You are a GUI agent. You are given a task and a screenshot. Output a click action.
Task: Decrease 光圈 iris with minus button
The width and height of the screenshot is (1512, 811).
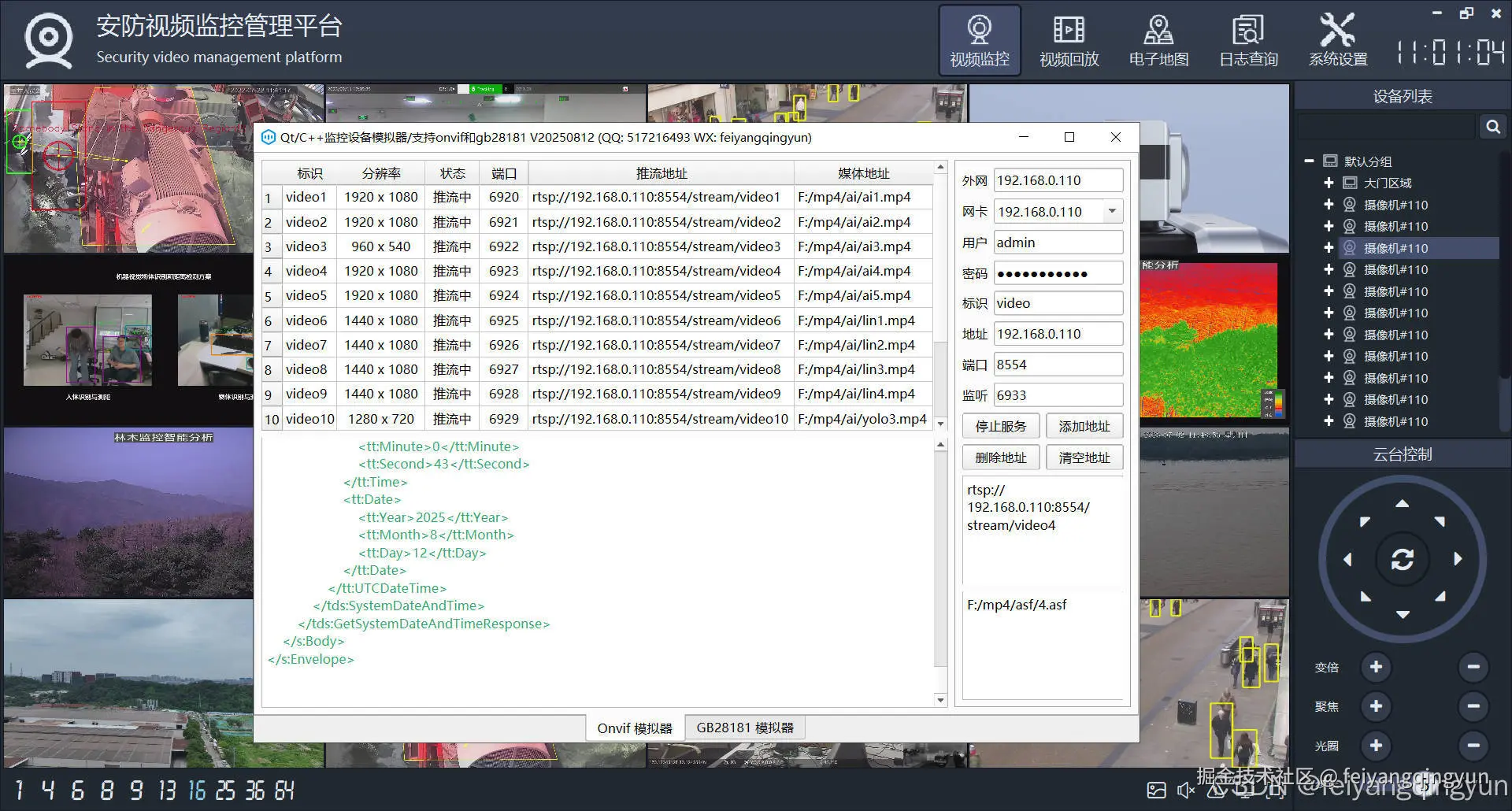pos(1473,746)
